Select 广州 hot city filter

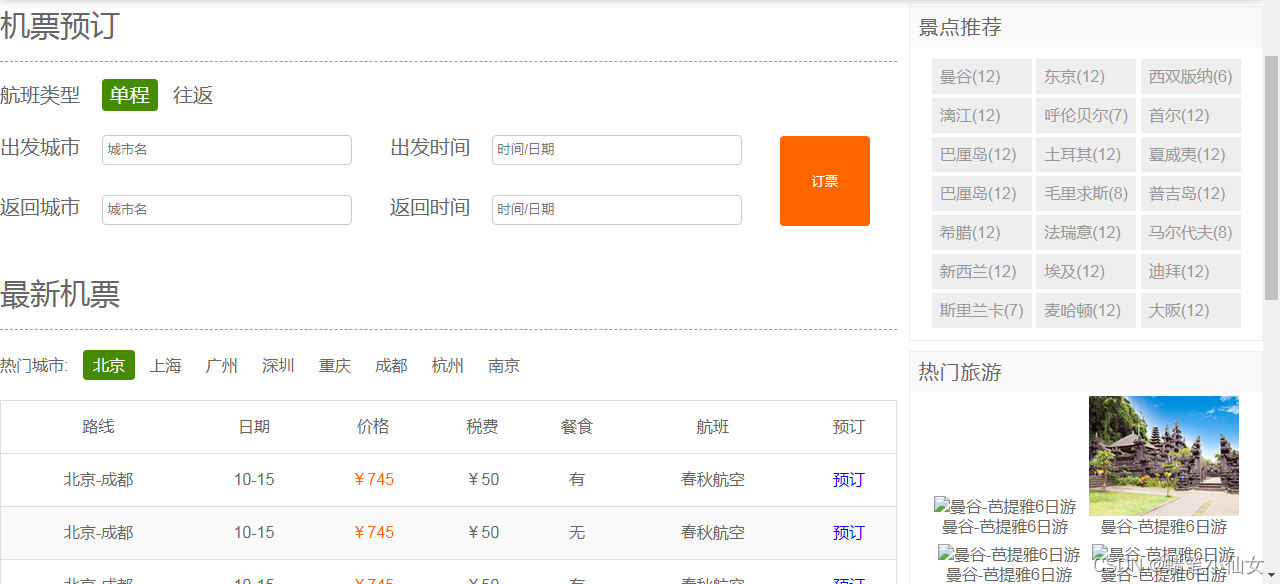tap(221, 365)
